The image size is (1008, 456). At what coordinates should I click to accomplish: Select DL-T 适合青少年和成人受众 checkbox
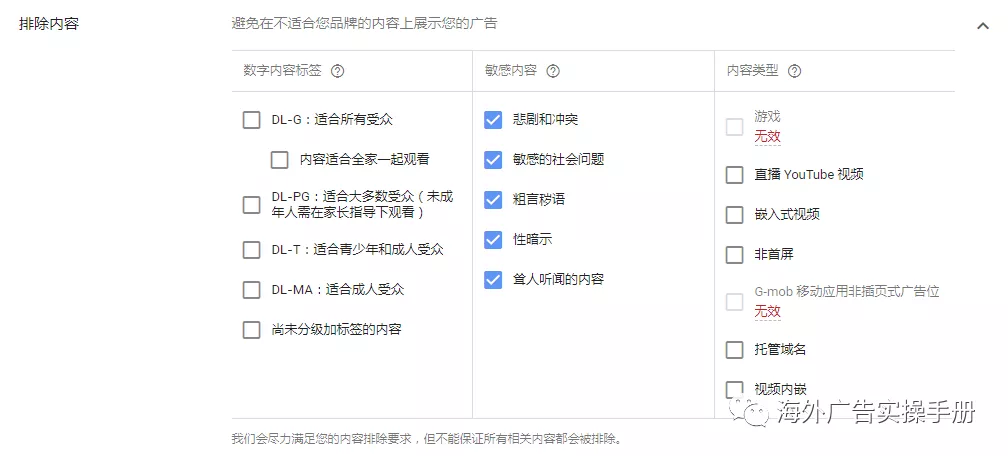point(251,250)
